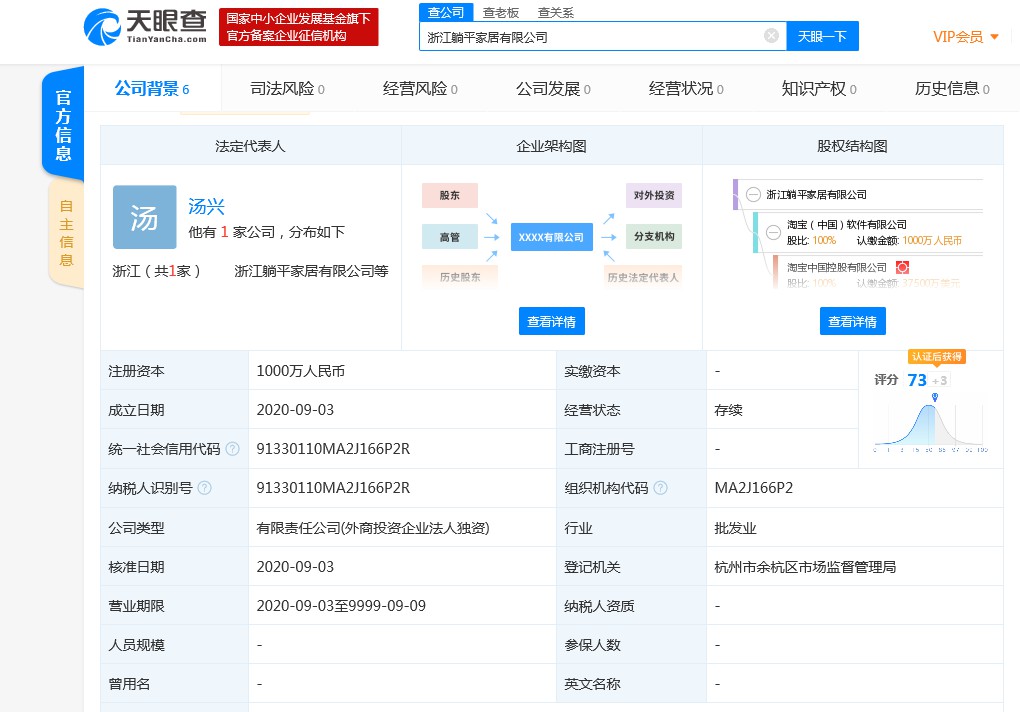The width and height of the screenshot is (1020, 712).
Task: Open 淘宝（中国）软件有限公司 in equity tree
Action: [846, 224]
